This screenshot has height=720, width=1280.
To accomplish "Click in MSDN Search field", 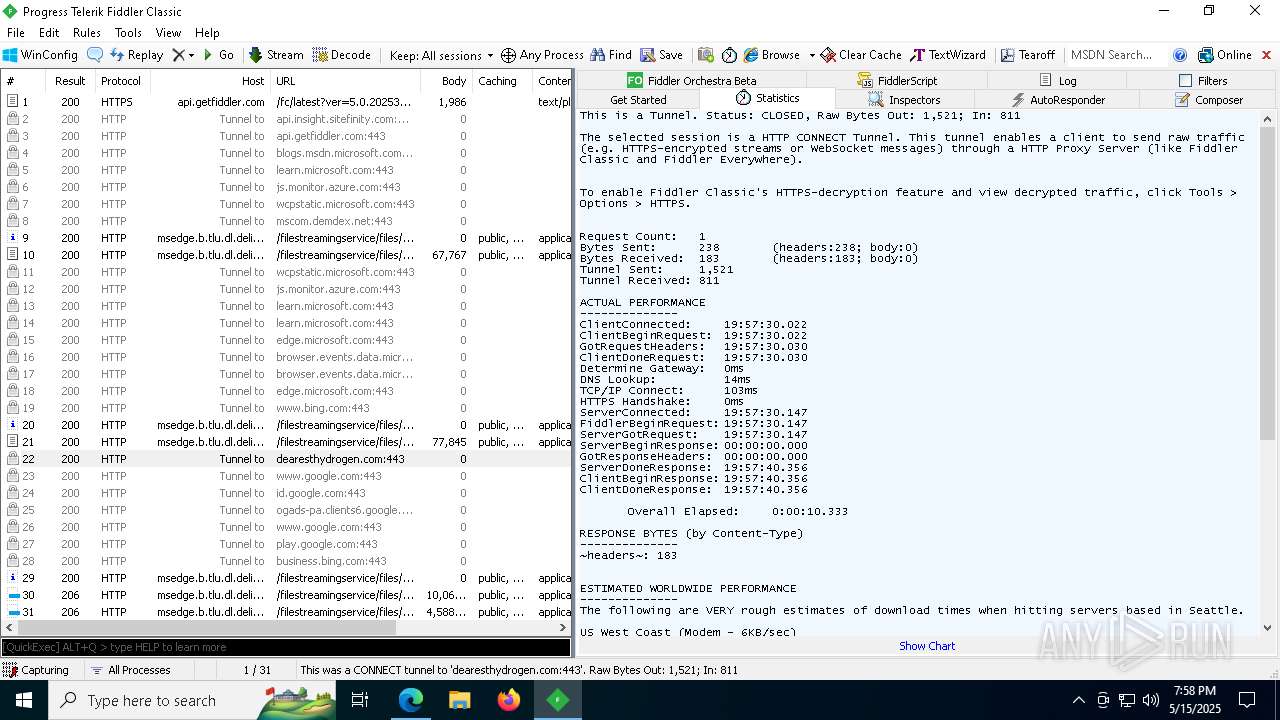I will pyautogui.click(x=1116, y=55).
